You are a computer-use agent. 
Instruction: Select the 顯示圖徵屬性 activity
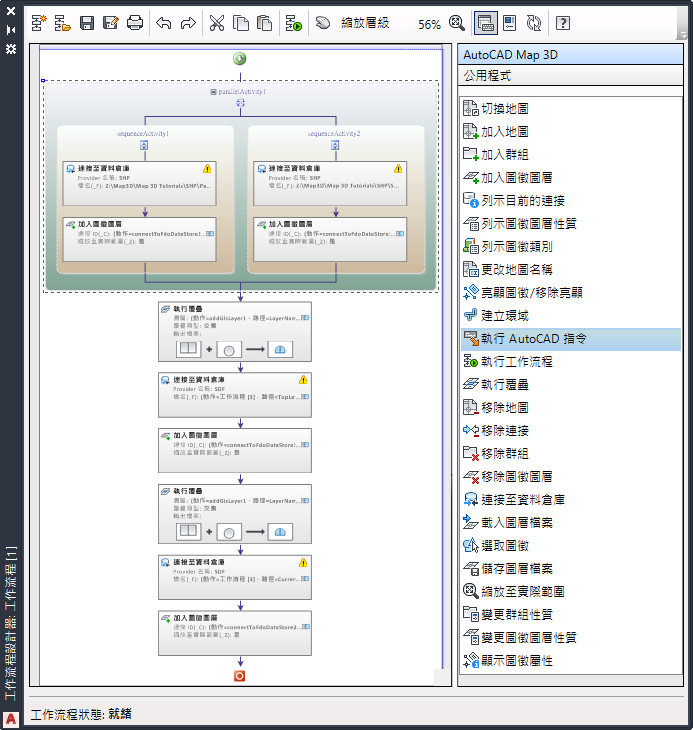[x=571, y=661]
